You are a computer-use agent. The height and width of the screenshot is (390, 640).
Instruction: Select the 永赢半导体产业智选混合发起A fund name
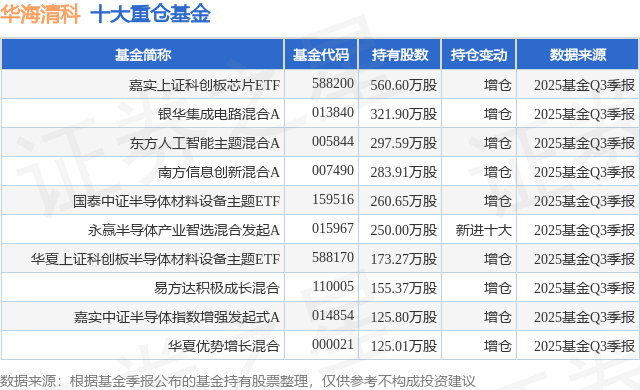pyautogui.click(x=184, y=230)
